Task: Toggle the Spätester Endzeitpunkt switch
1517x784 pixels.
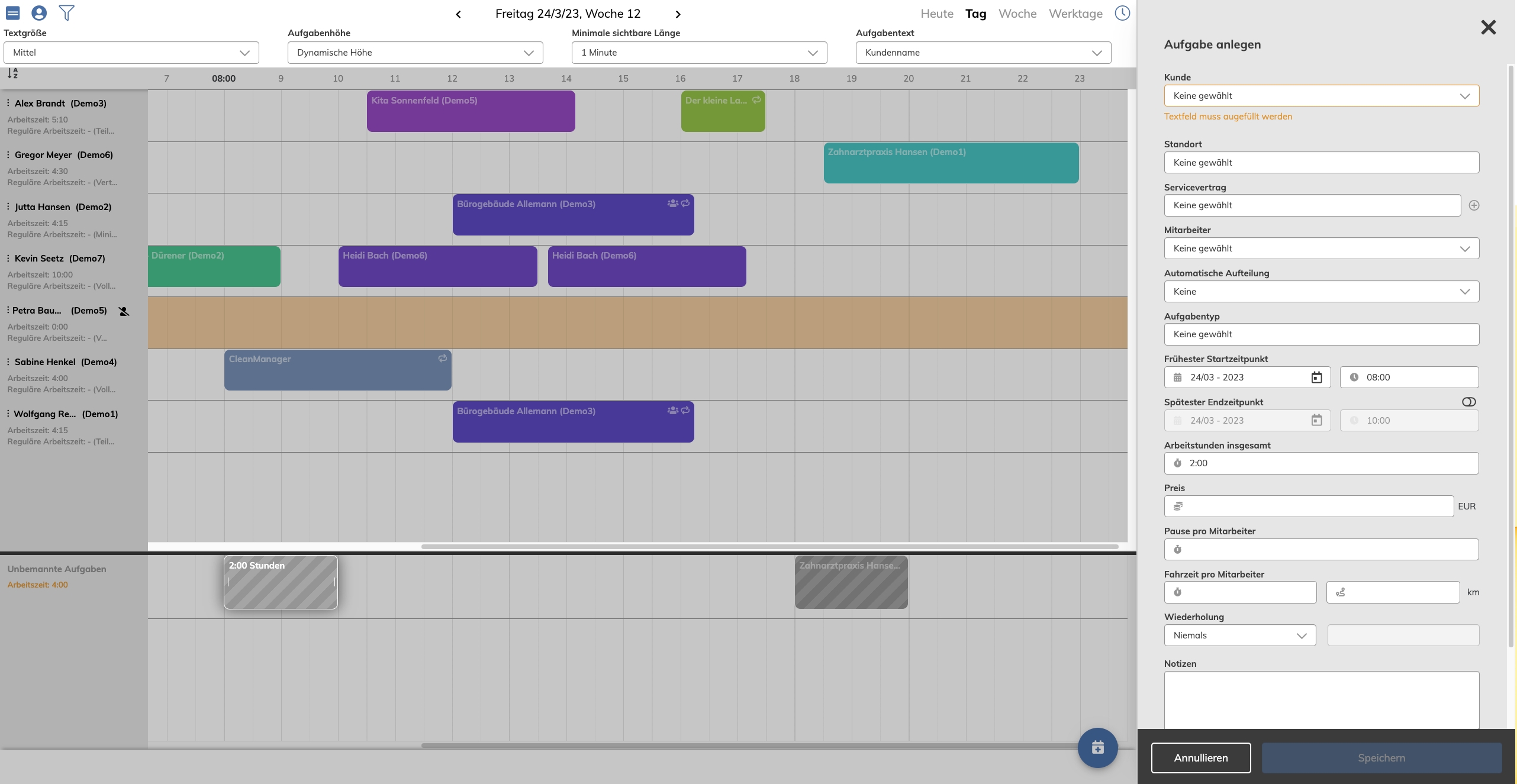Action: pos(1468,402)
